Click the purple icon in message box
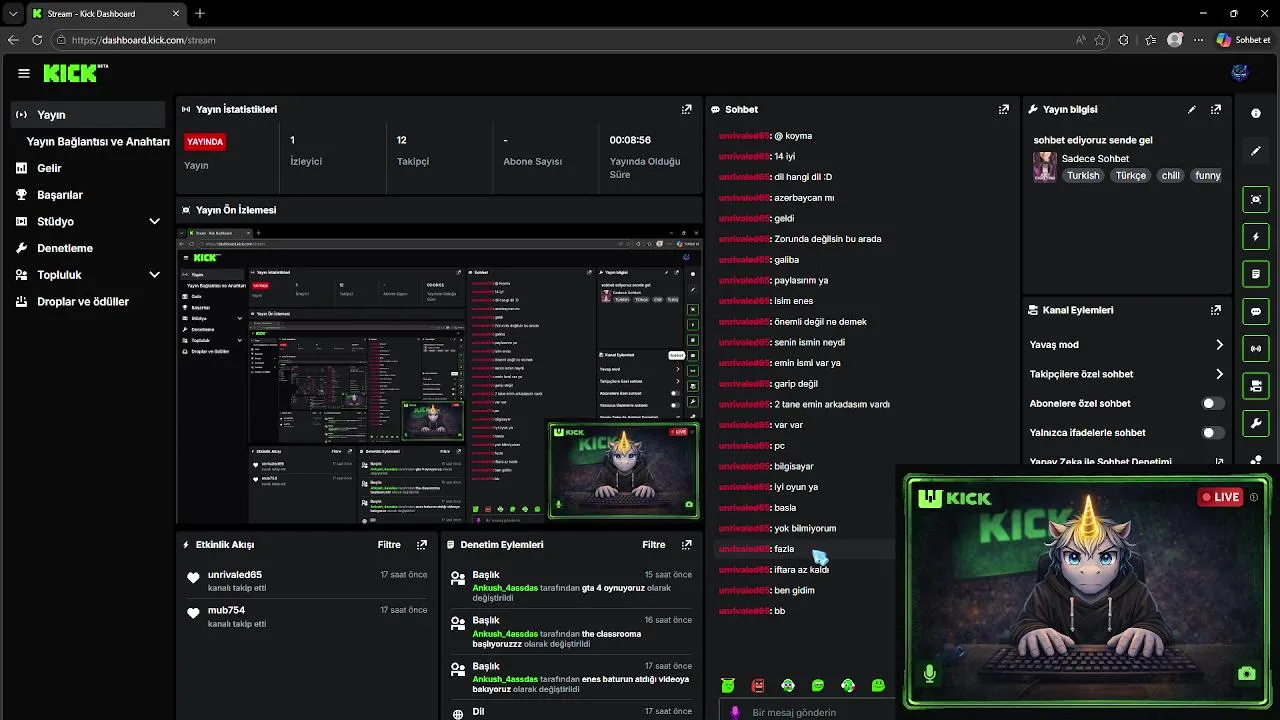The width and height of the screenshot is (1280, 720). point(735,712)
